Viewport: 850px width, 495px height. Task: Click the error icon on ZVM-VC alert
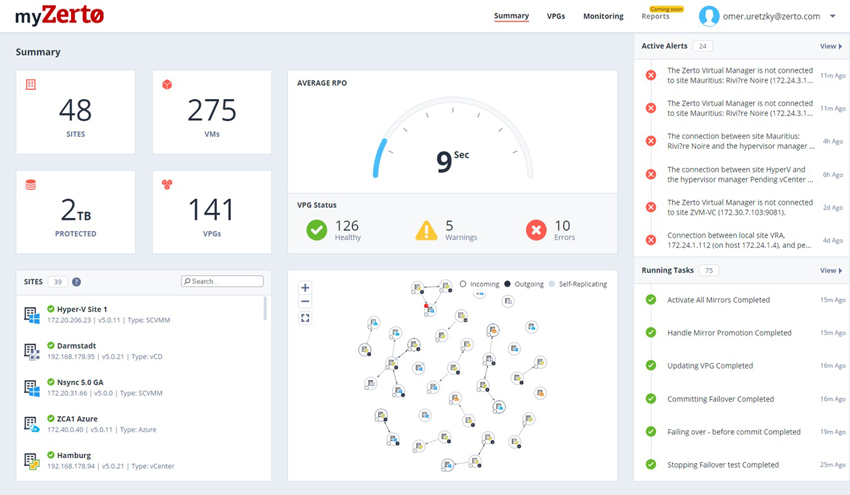point(651,207)
